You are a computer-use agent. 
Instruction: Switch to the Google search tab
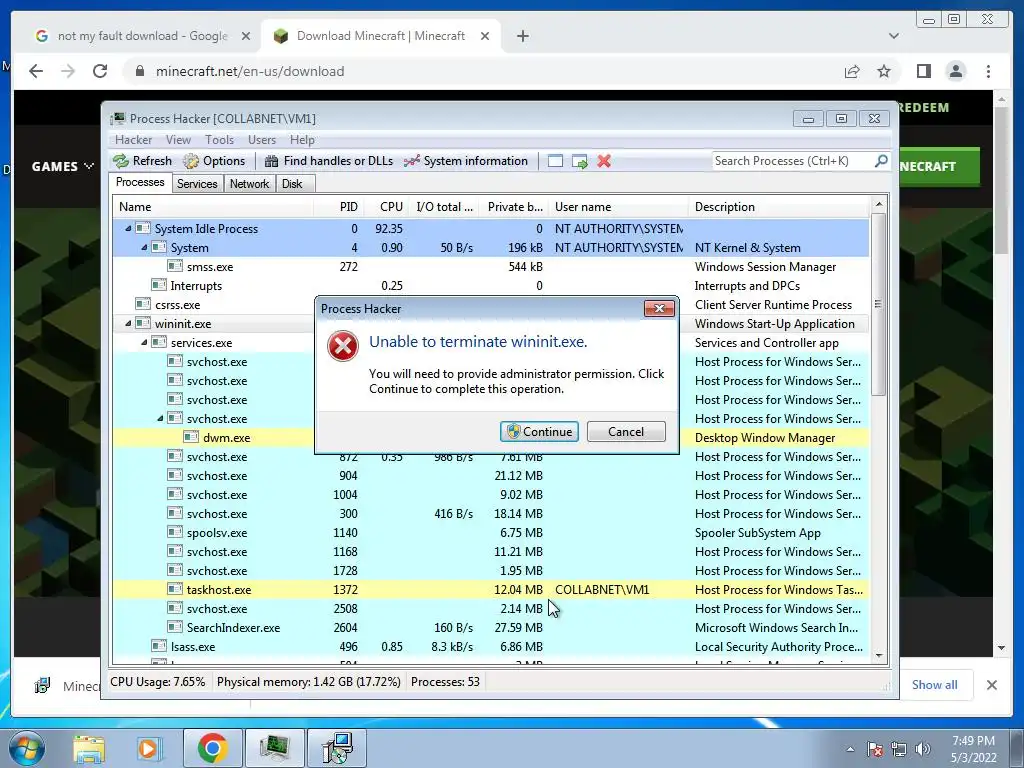click(x=142, y=36)
